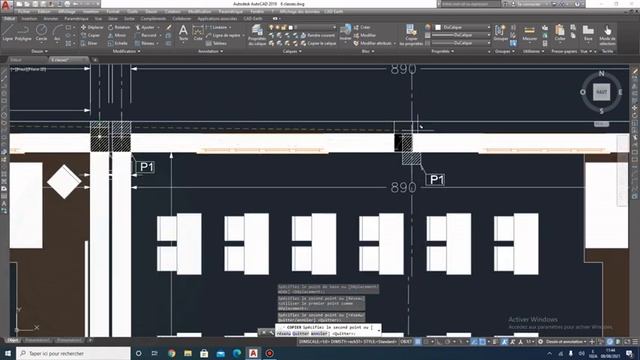
Task: Select the Arc tool
Action: click(57, 32)
